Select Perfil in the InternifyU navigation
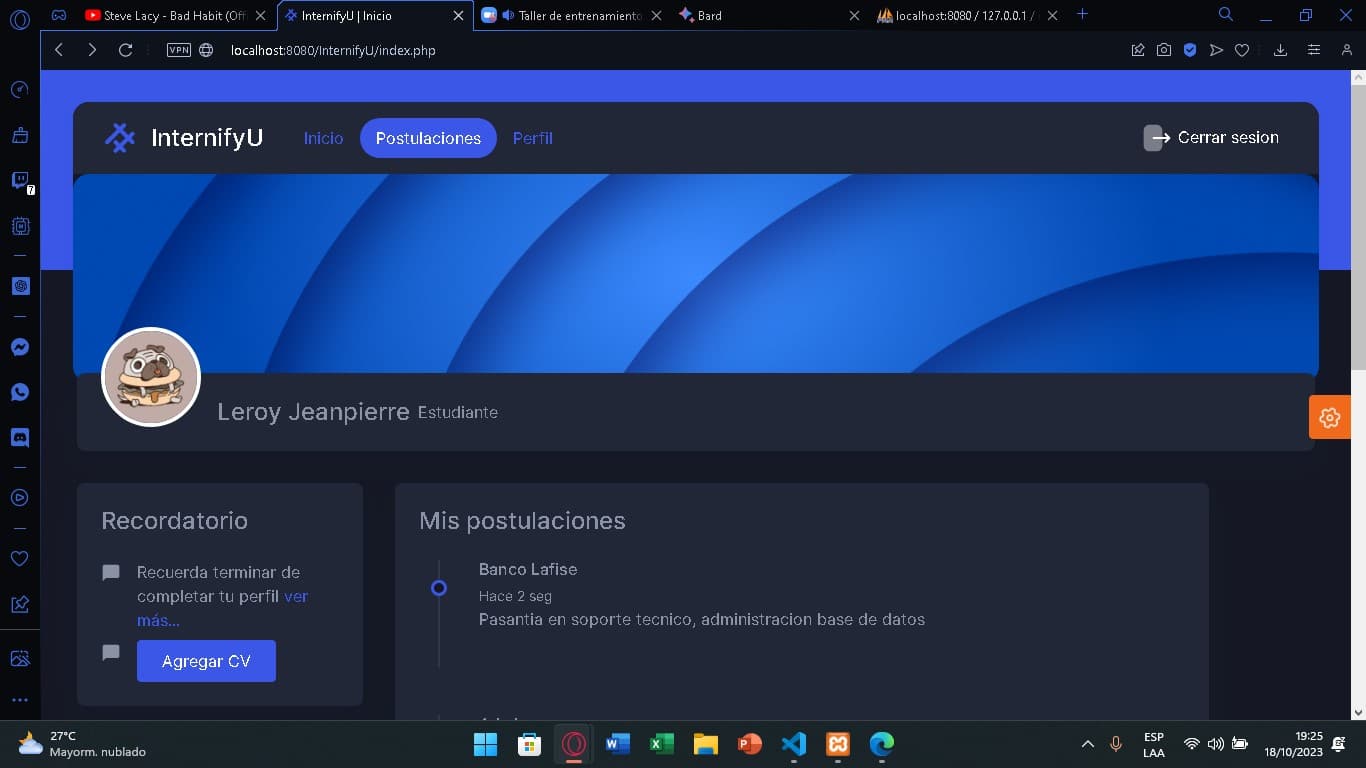This screenshot has width=1366, height=768. (532, 138)
